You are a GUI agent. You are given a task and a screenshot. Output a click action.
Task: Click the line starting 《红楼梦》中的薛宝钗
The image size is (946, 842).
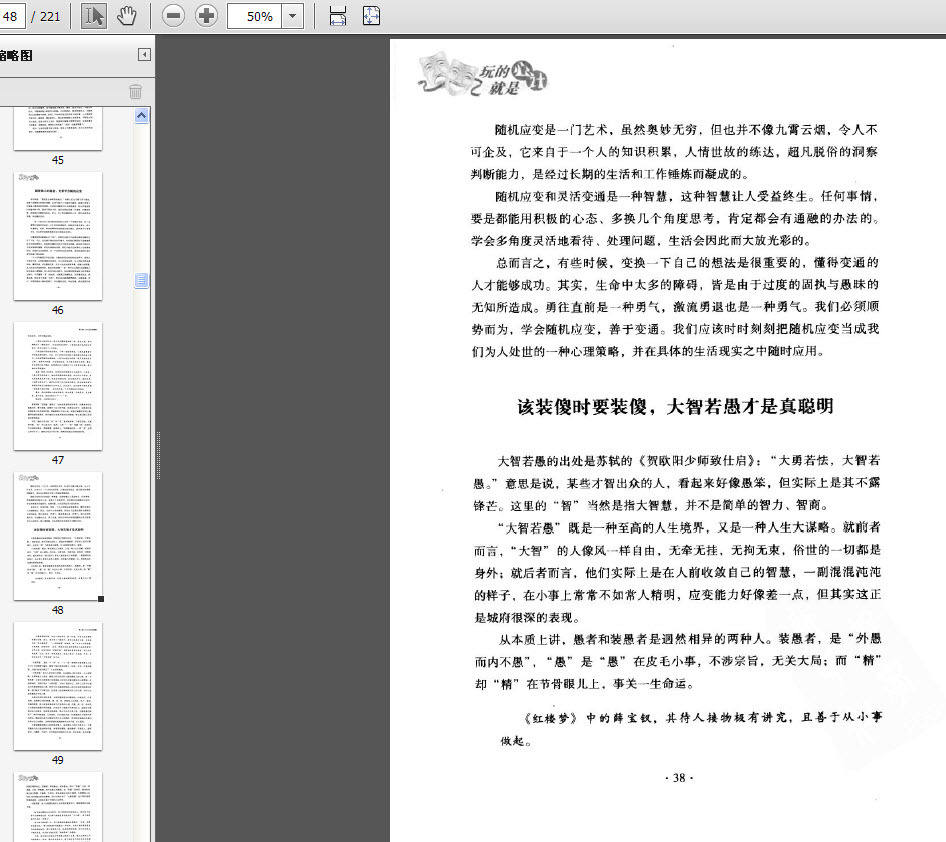point(691,729)
